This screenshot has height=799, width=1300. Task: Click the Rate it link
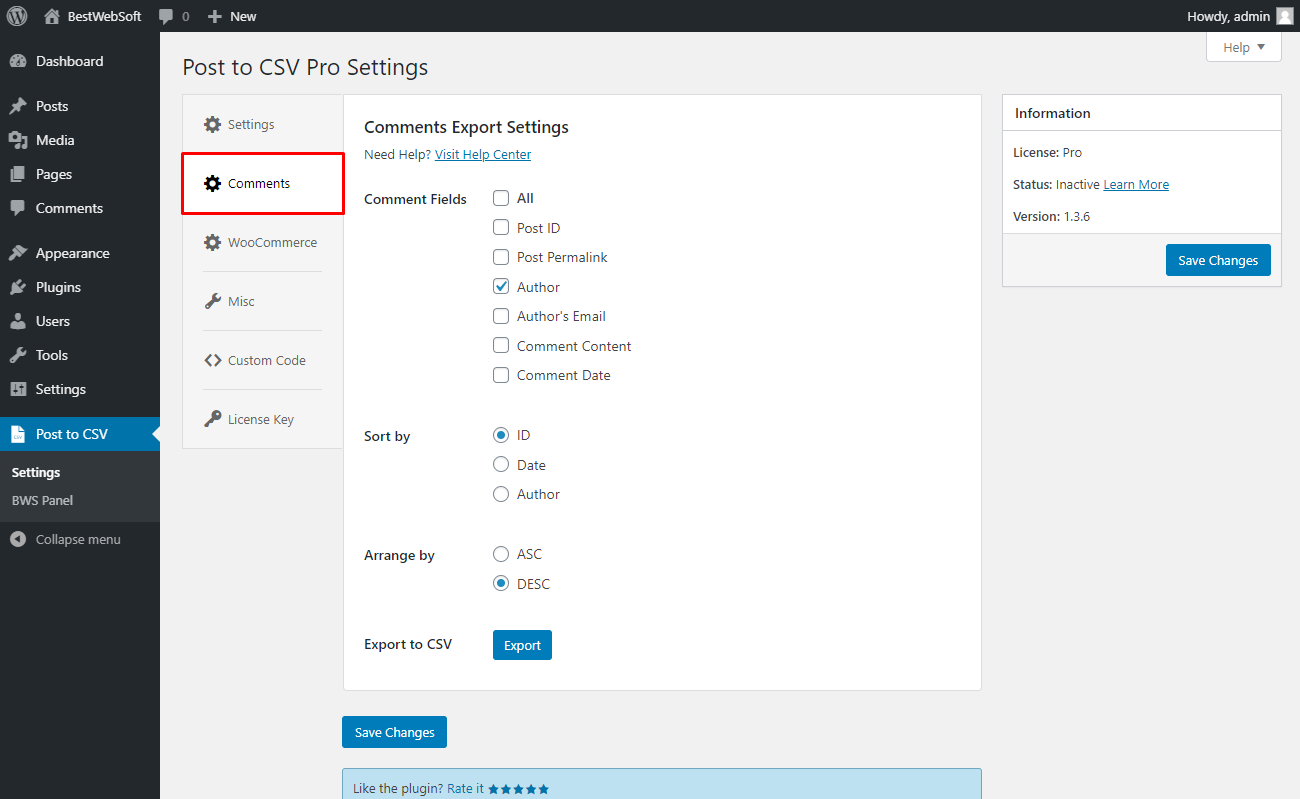(x=465, y=789)
